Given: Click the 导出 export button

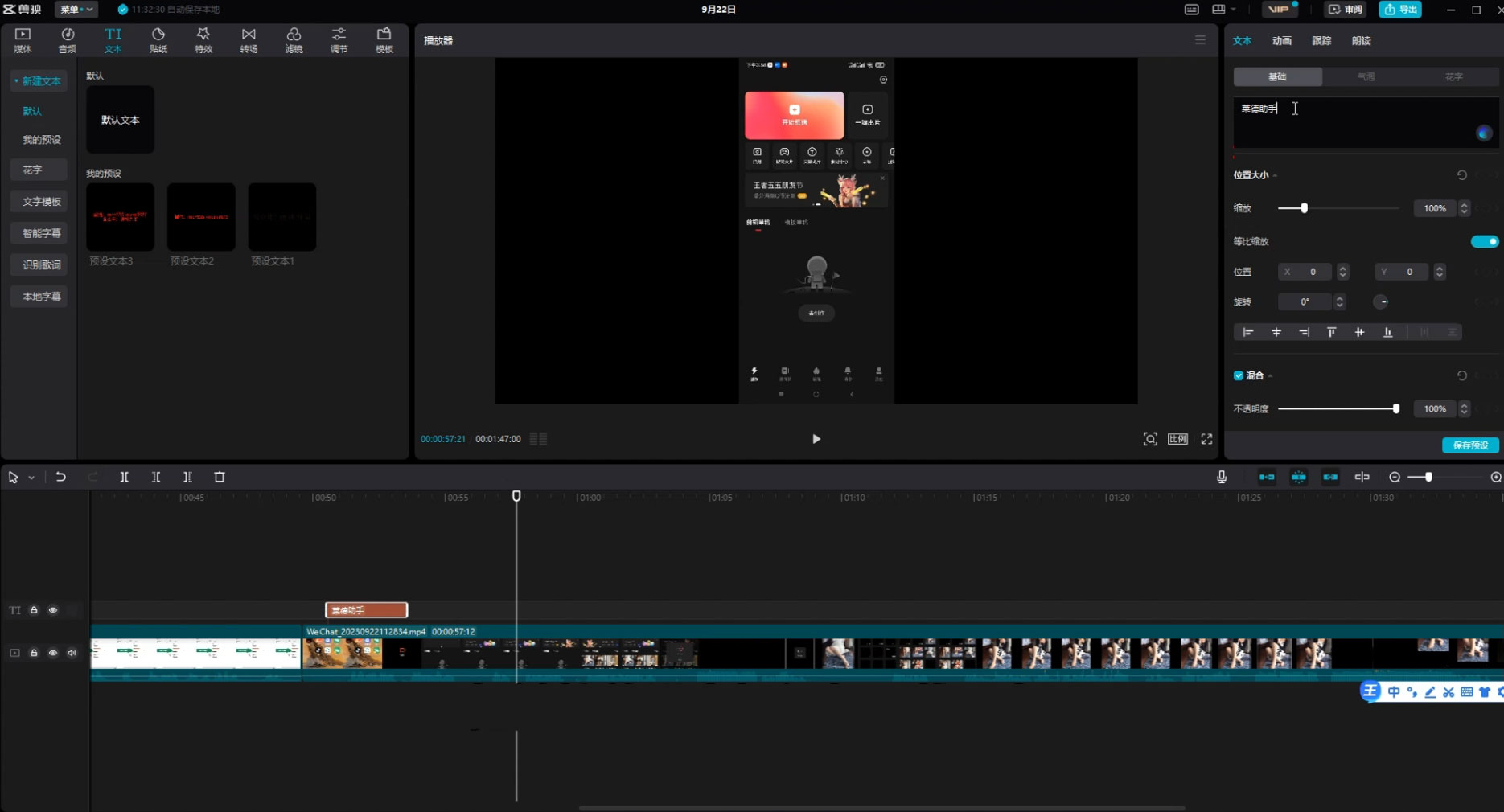Looking at the screenshot, I should pyautogui.click(x=1400, y=10).
